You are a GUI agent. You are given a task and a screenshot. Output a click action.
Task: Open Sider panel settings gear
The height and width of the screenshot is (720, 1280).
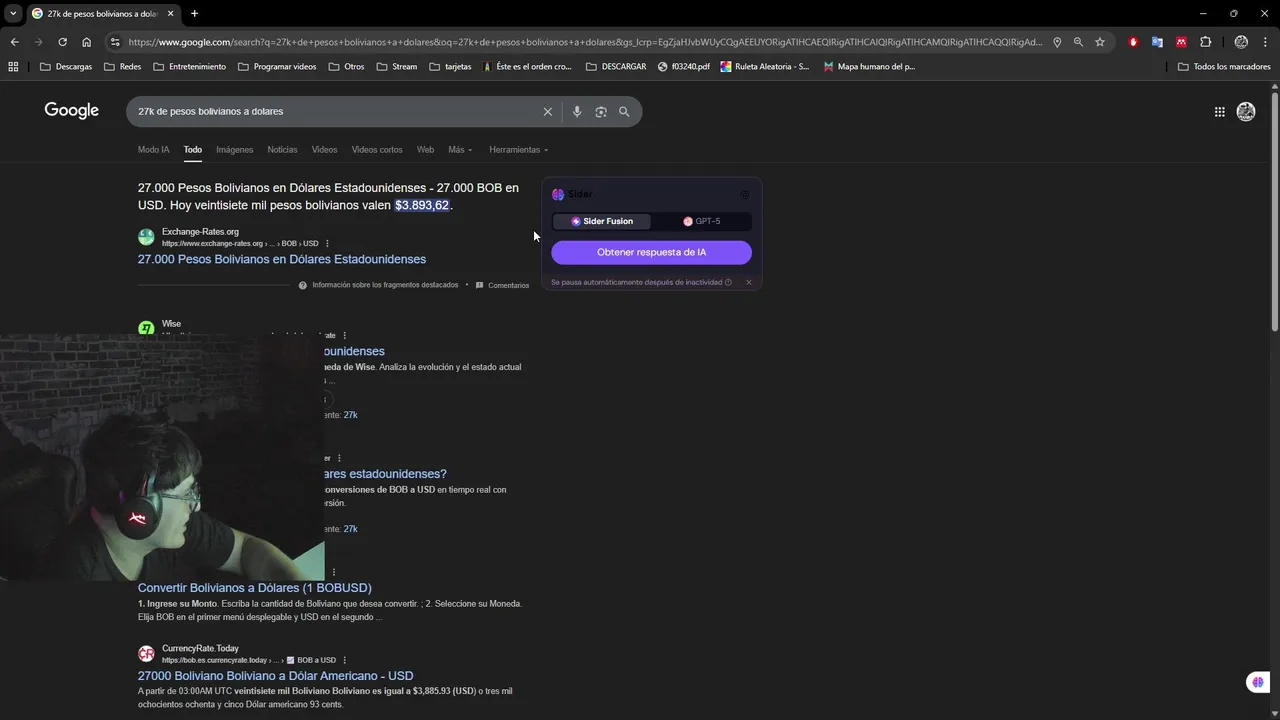click(x=744, y=195)
